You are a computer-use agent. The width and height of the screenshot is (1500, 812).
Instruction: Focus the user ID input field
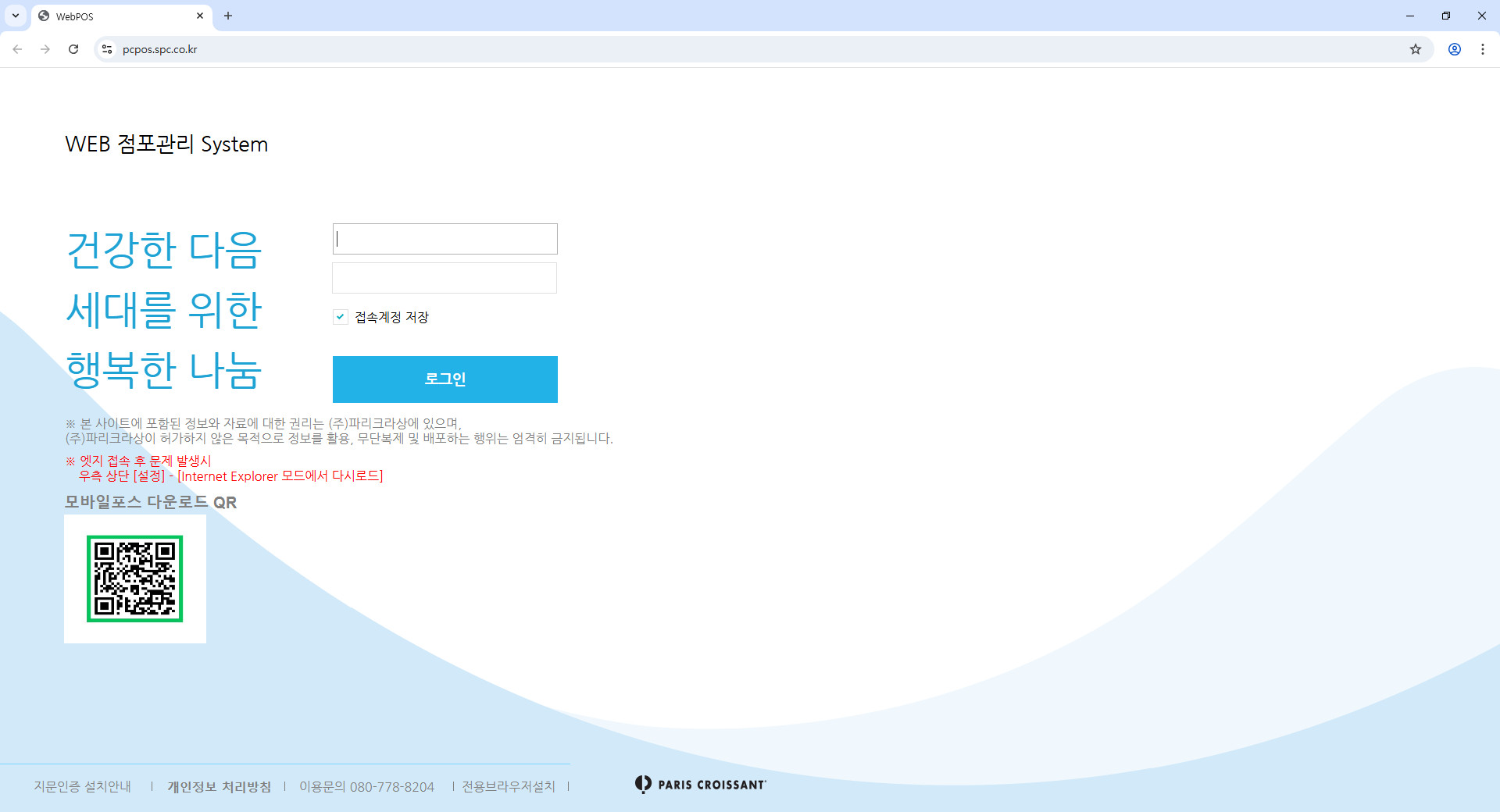[x=445, y=239]
